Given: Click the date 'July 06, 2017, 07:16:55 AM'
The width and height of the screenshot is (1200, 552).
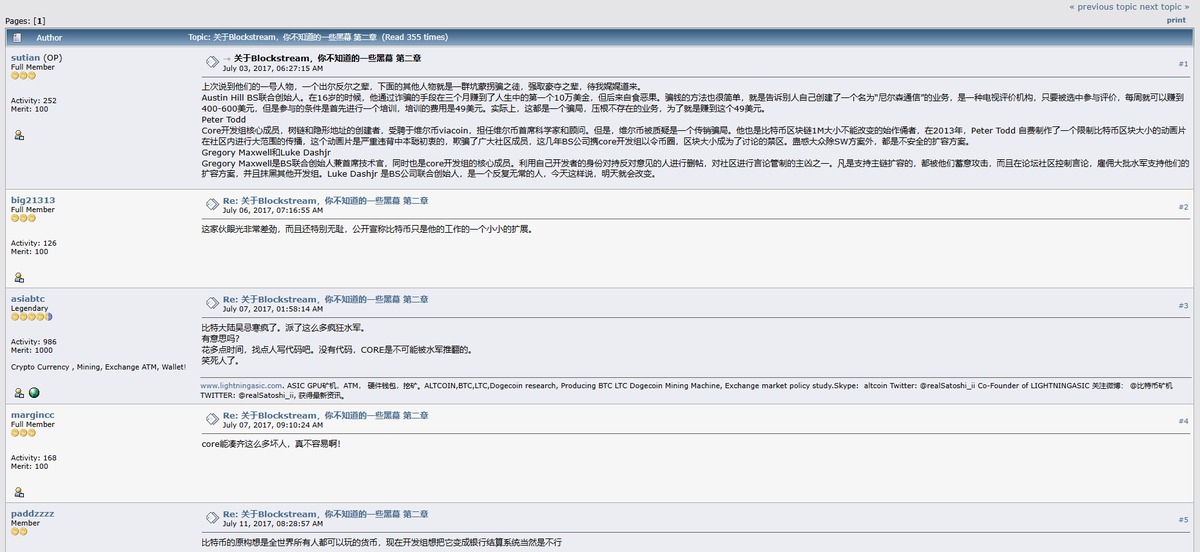Looking at the screenshot, I should tap(273, 210).
